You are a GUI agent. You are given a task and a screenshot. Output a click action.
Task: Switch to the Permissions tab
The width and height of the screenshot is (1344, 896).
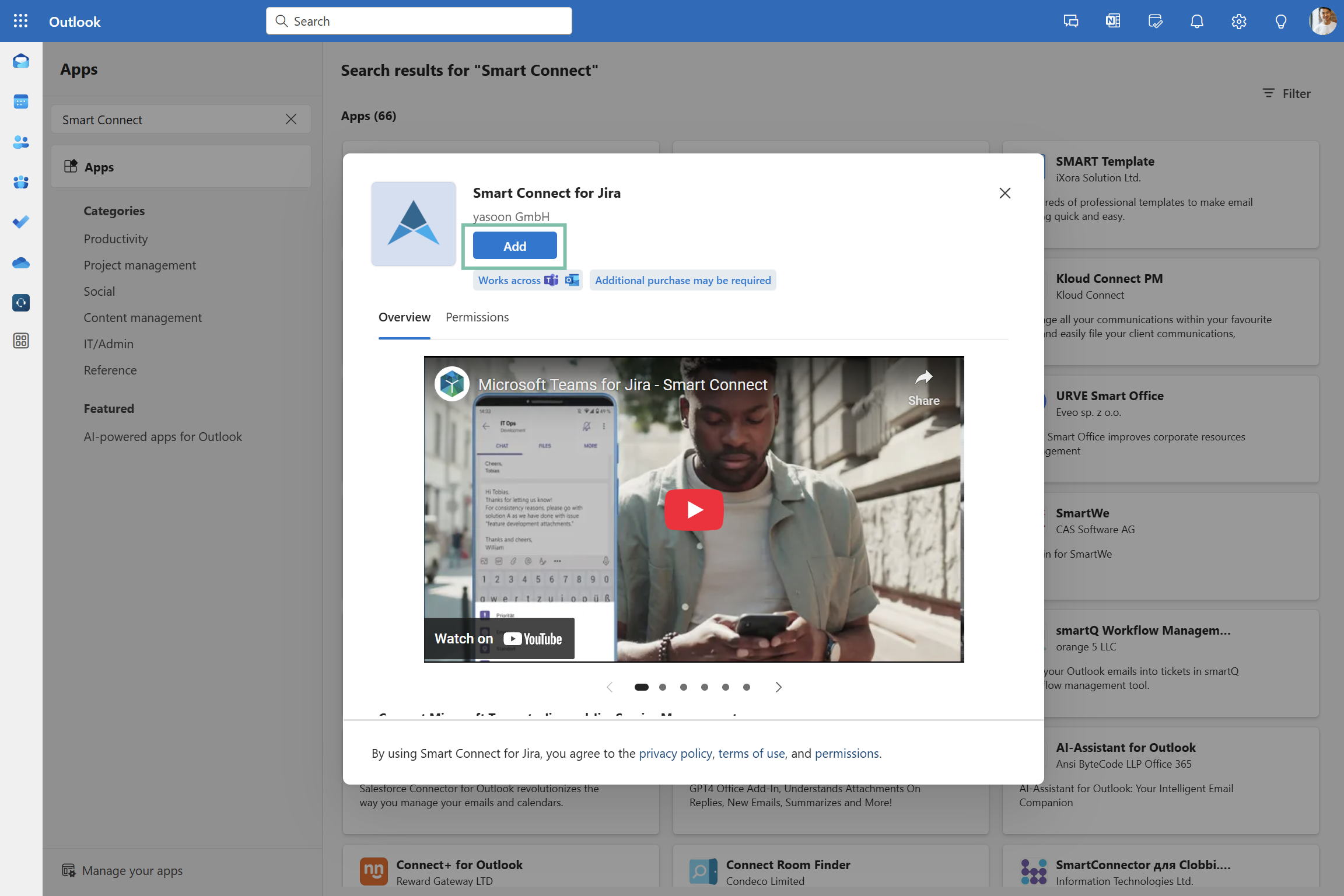tap(477, 317)
